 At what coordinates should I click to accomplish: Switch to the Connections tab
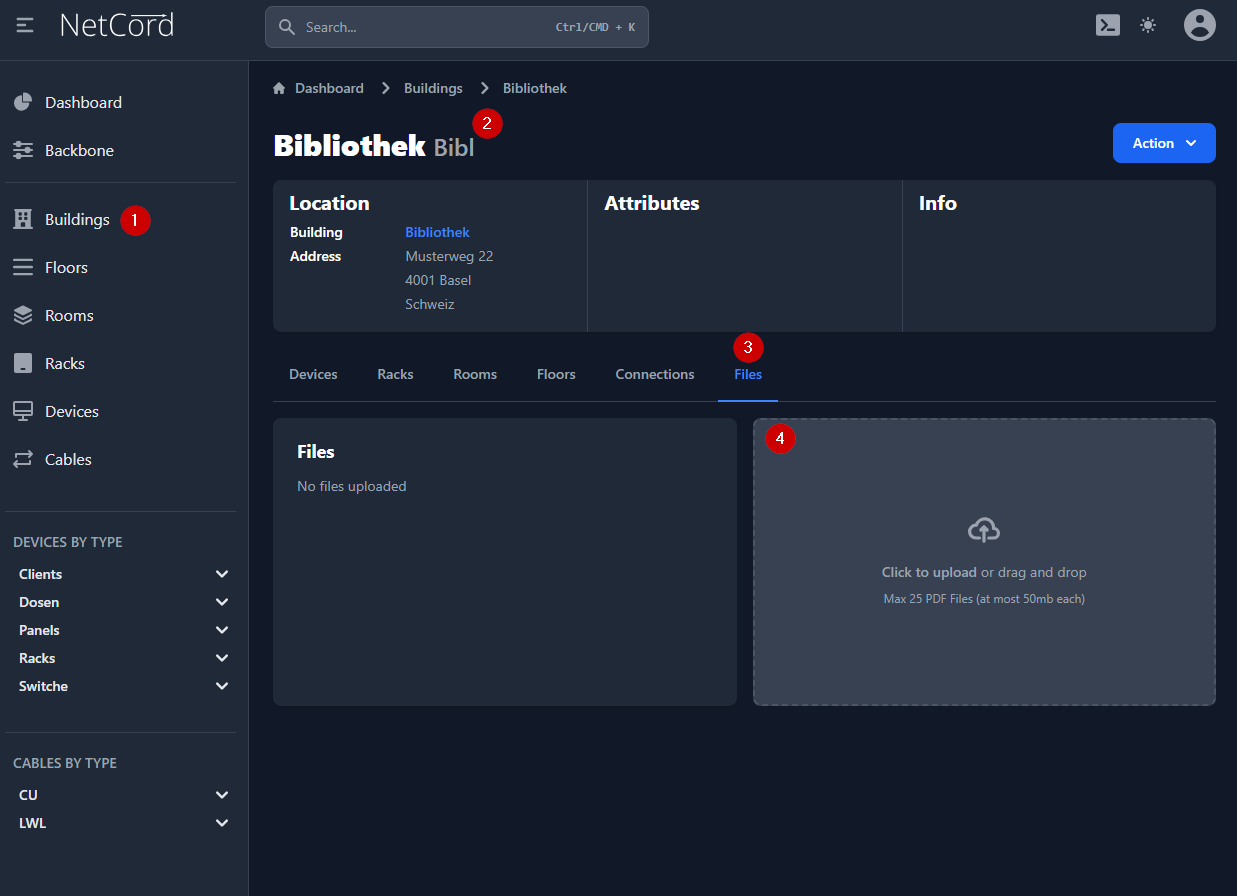(654, 374)
